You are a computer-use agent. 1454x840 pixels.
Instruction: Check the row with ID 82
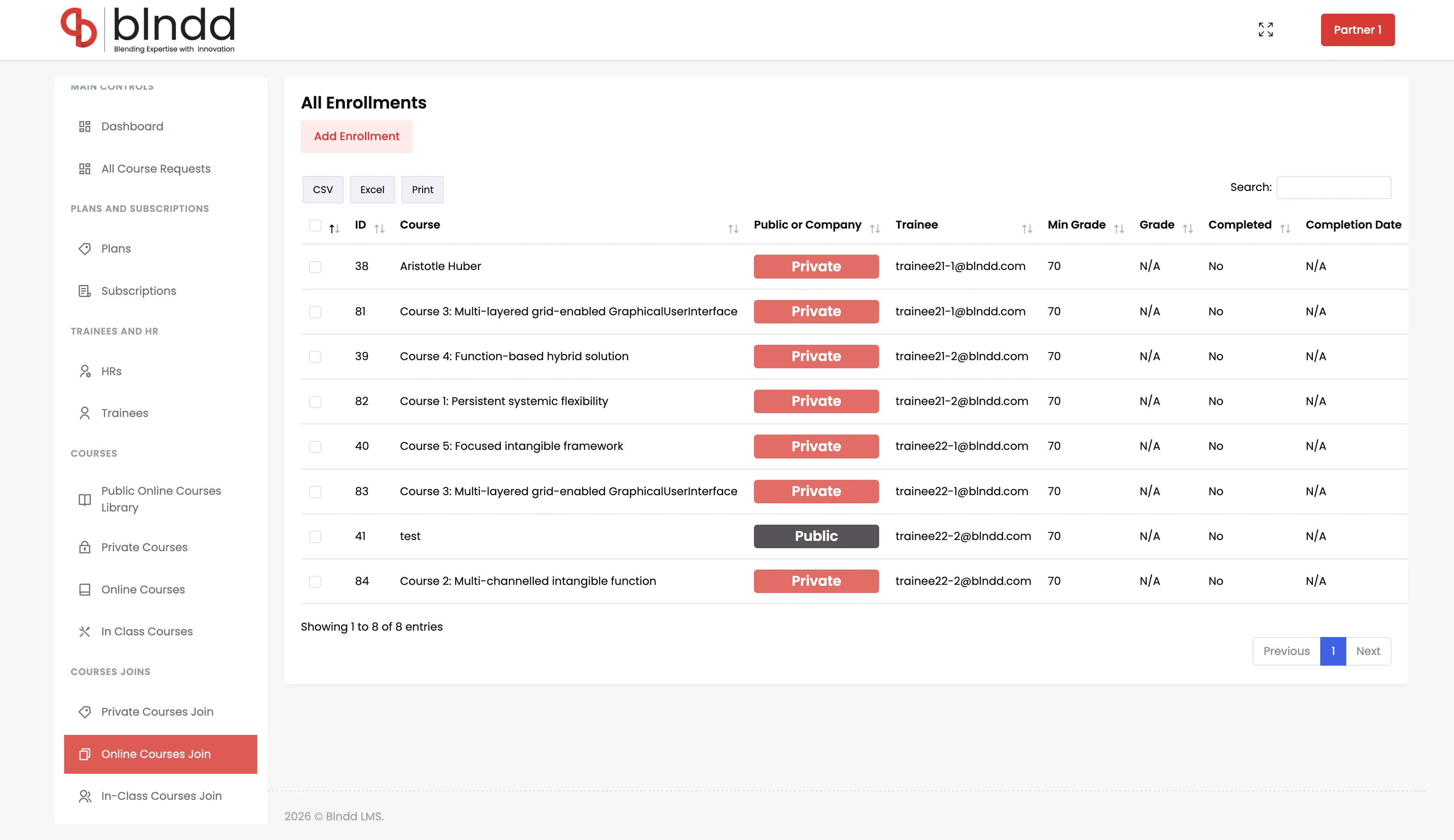click(315, 402)
